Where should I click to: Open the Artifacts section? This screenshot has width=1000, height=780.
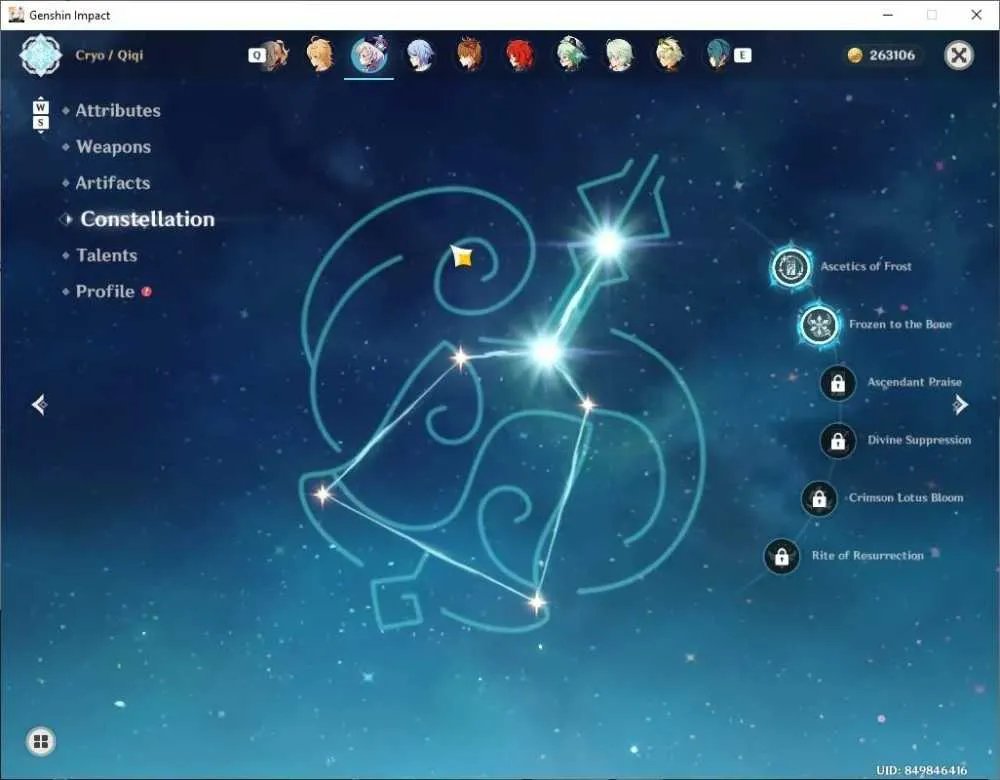pyautogui.click(x=113, y=183)
